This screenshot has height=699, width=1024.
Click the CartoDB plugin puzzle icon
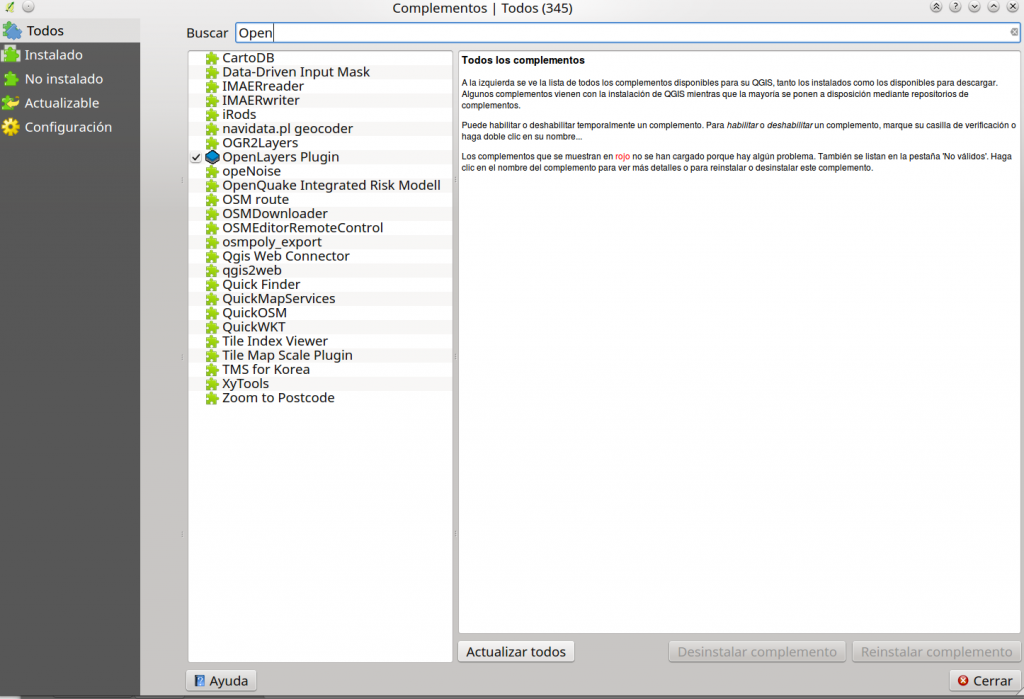click(212, 58)
